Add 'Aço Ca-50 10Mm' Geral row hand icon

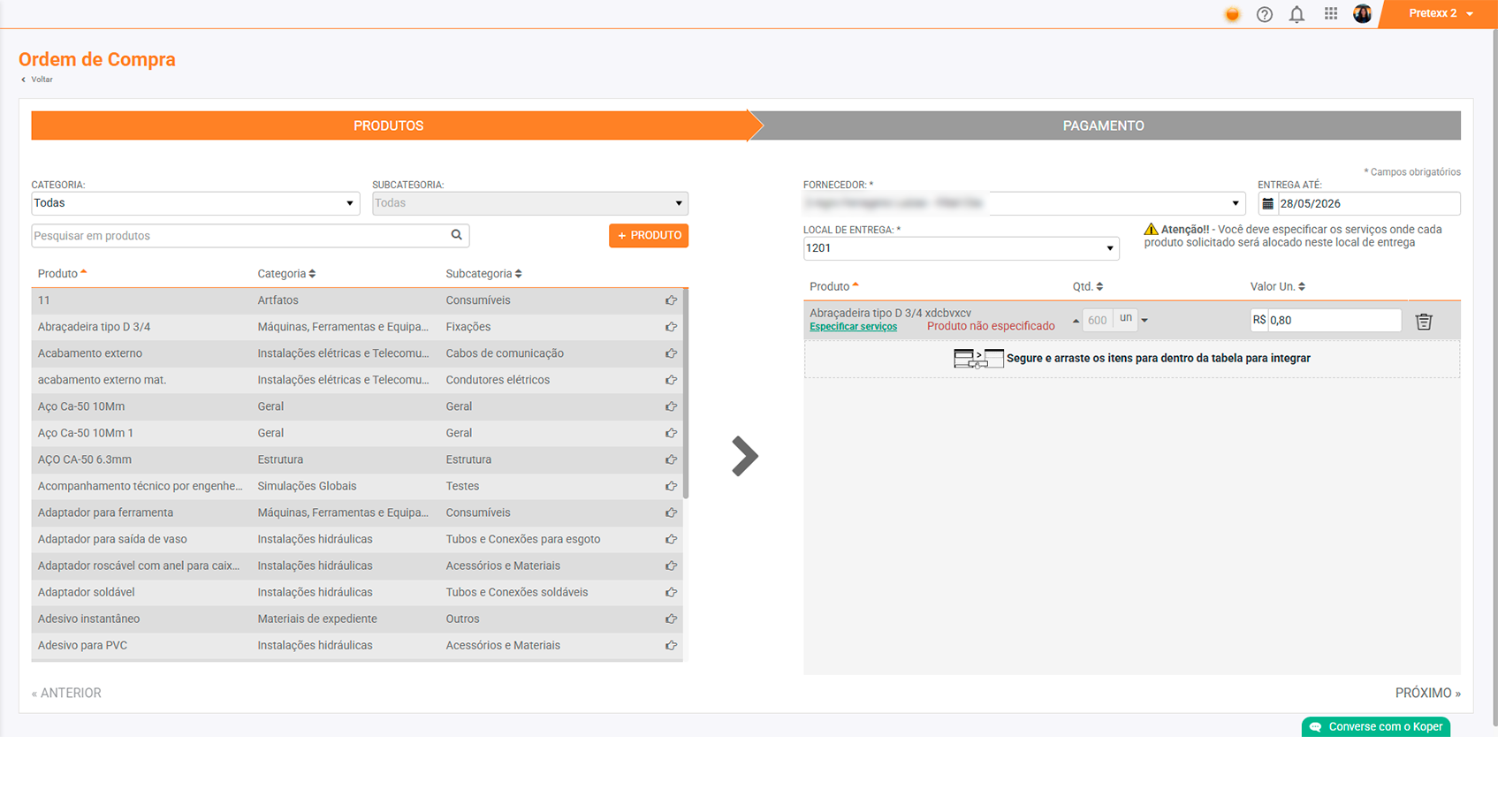click(672, 406)
